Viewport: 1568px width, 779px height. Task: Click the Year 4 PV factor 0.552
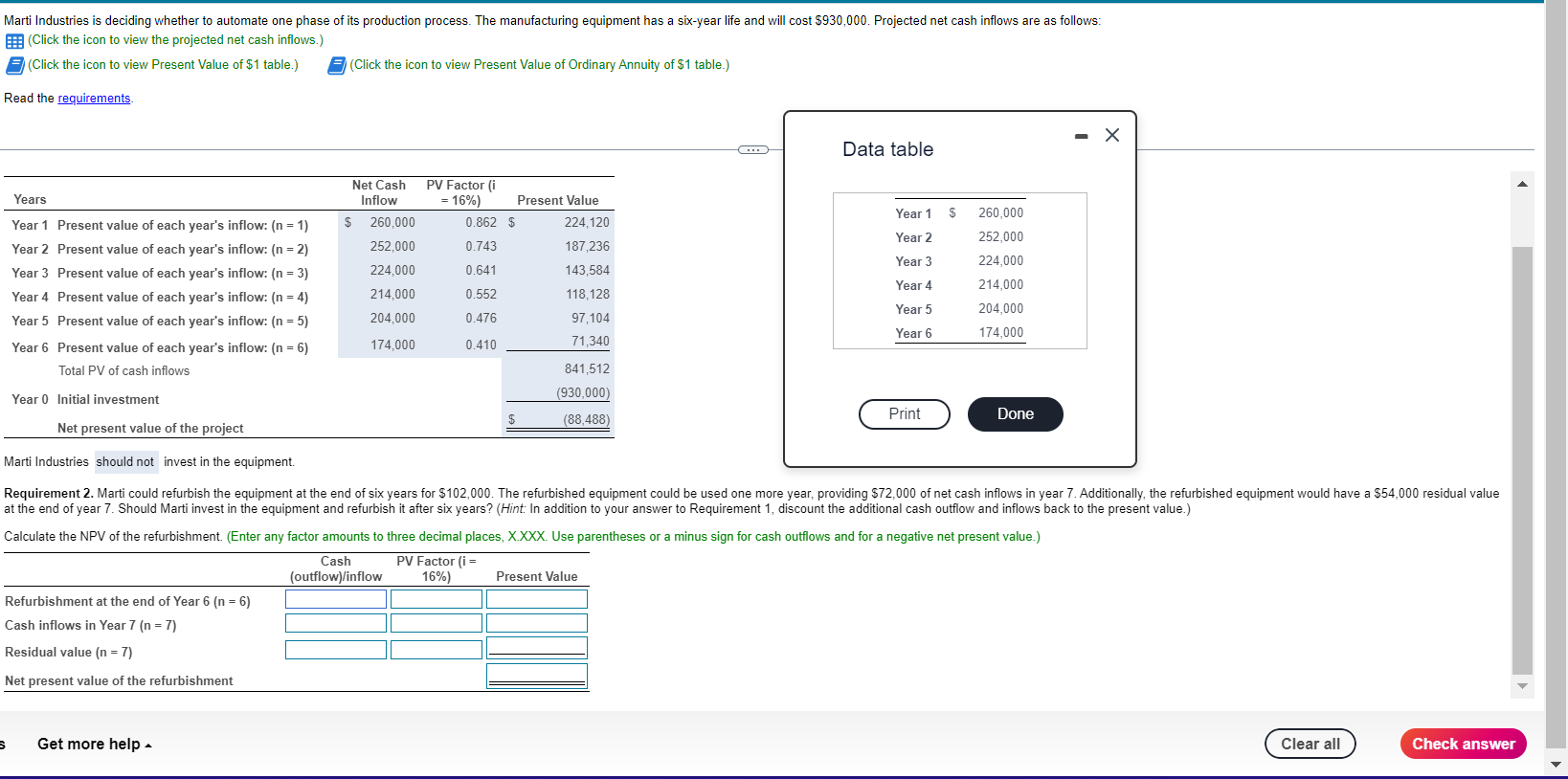(482, 295)
